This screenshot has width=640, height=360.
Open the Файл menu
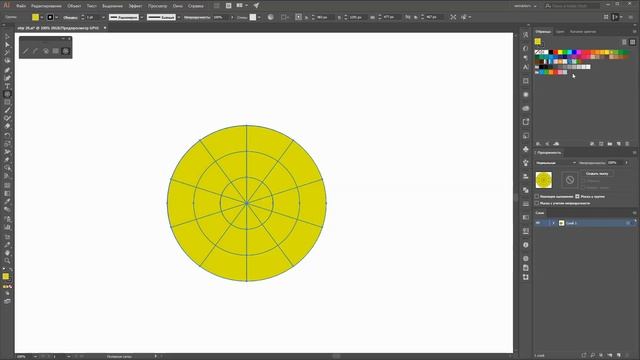click(21, 6)
